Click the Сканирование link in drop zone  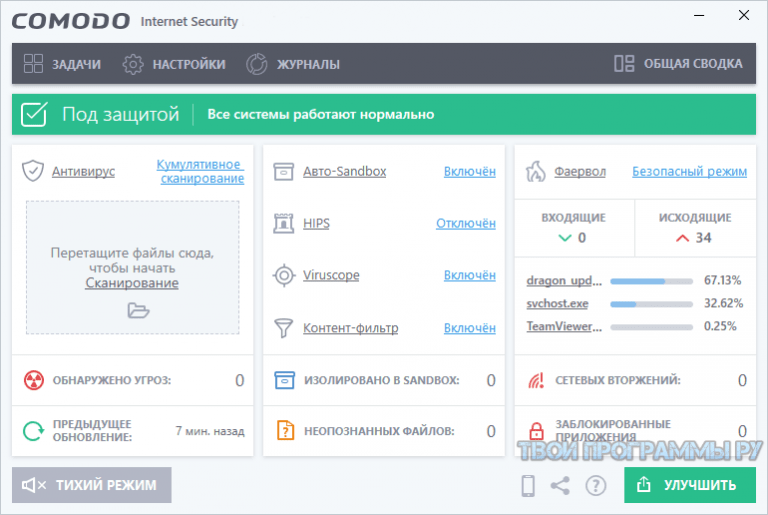click(x=132, y=283)
